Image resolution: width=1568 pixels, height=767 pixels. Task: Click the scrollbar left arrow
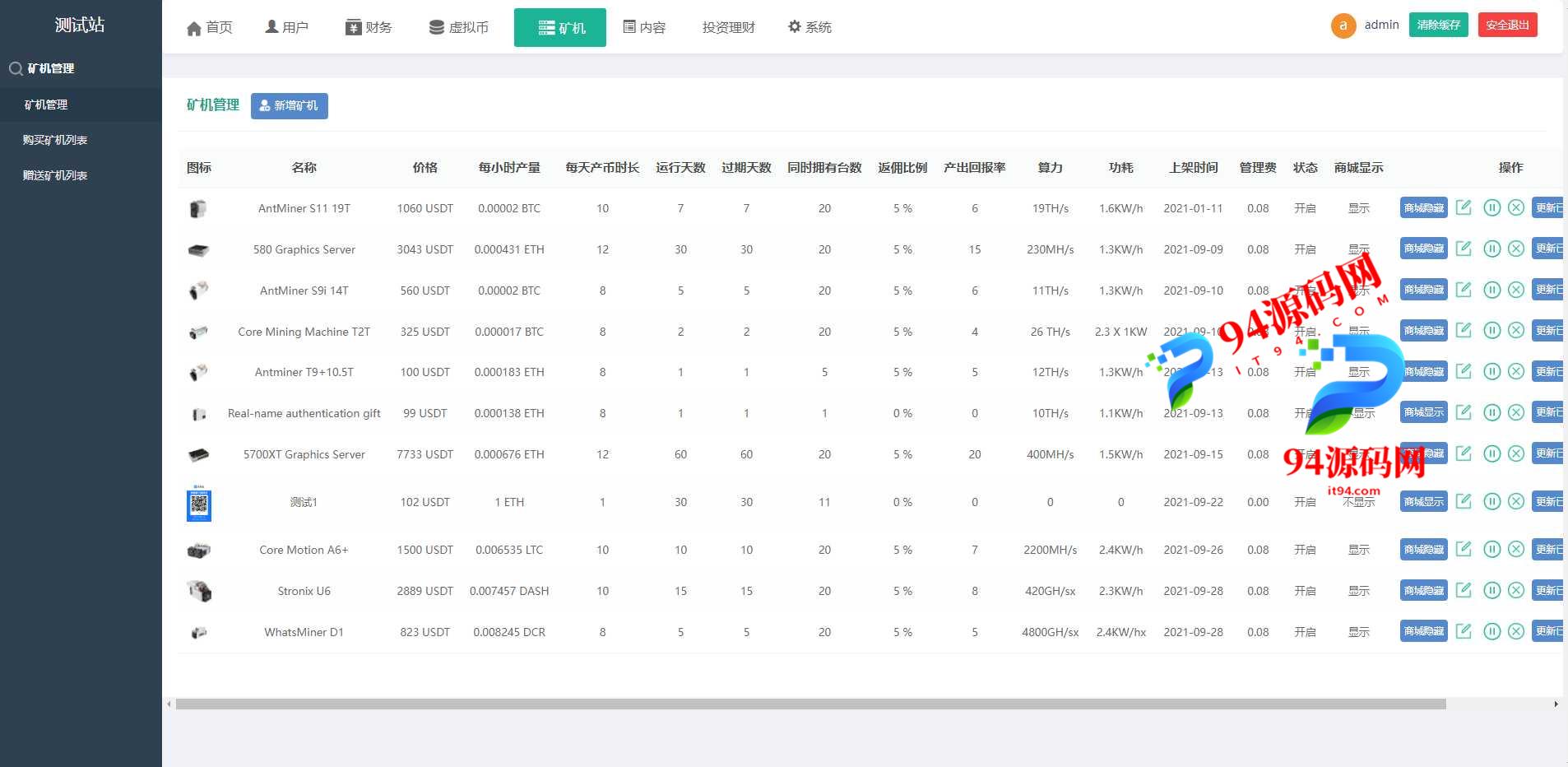click(169, 704)
